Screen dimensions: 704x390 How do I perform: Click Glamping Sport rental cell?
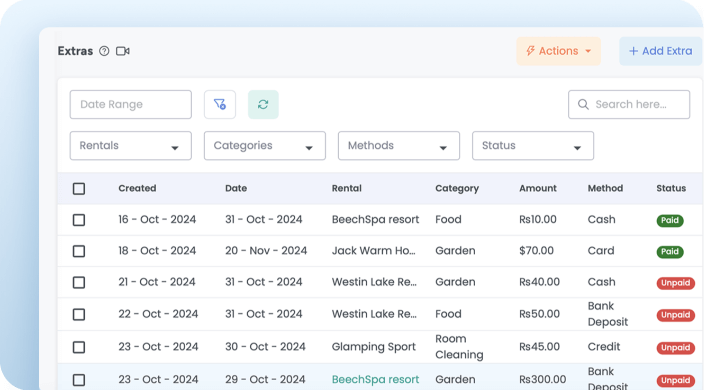(x=374, y=346)
